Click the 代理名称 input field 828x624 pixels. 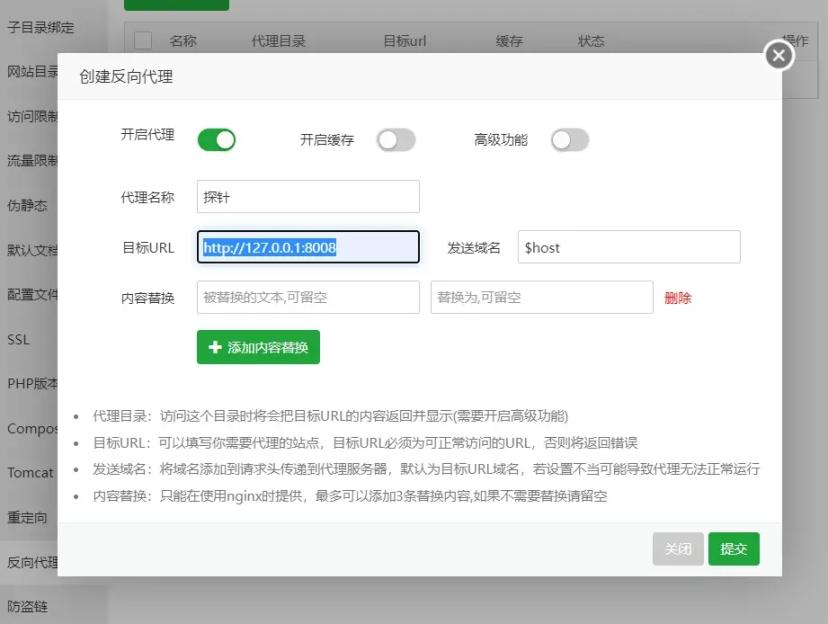pyautogui.click(x=308, y=197)
